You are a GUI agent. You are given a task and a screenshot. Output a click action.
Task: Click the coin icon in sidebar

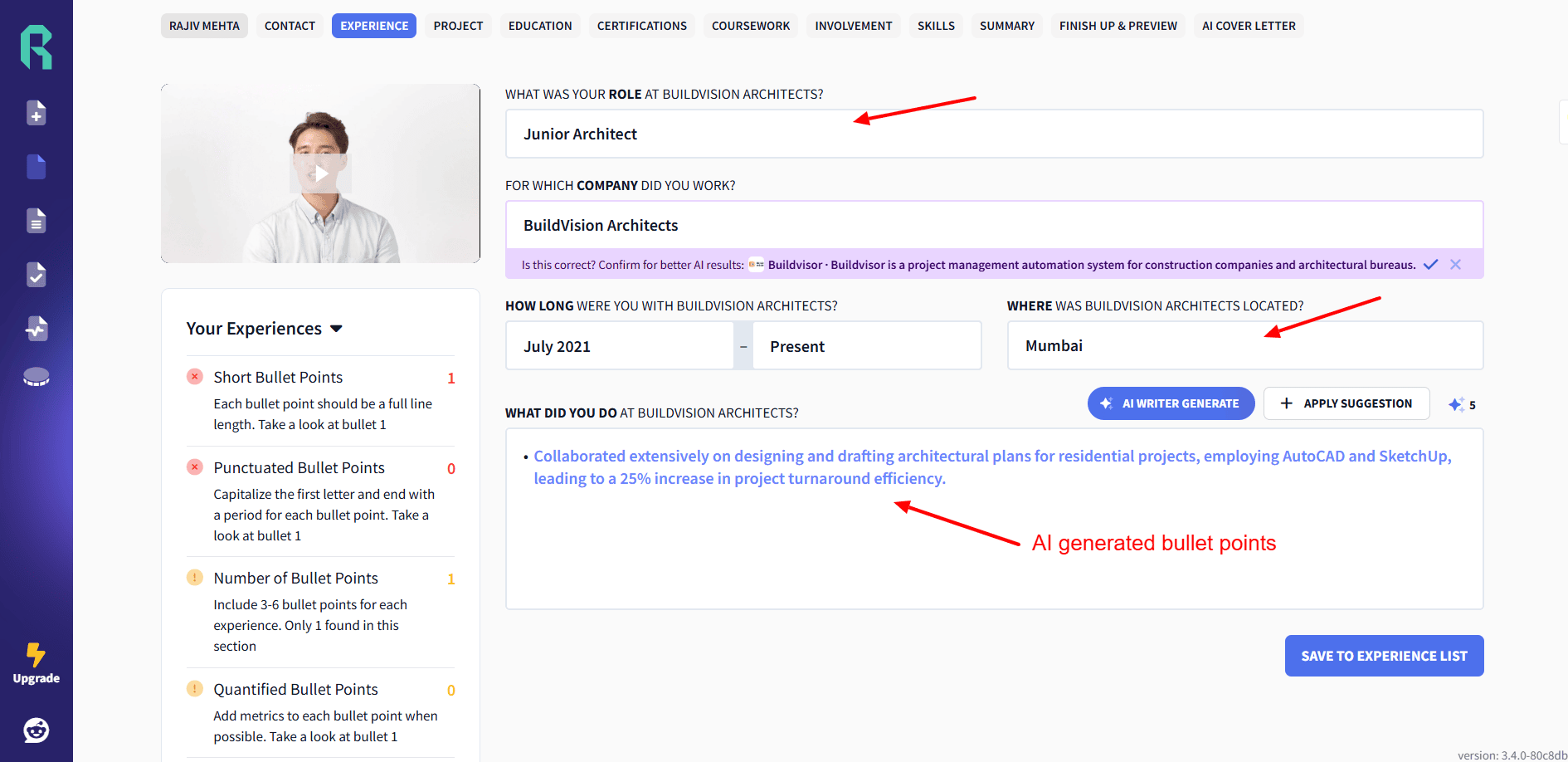pyautogui.click(x=37, y=377)
